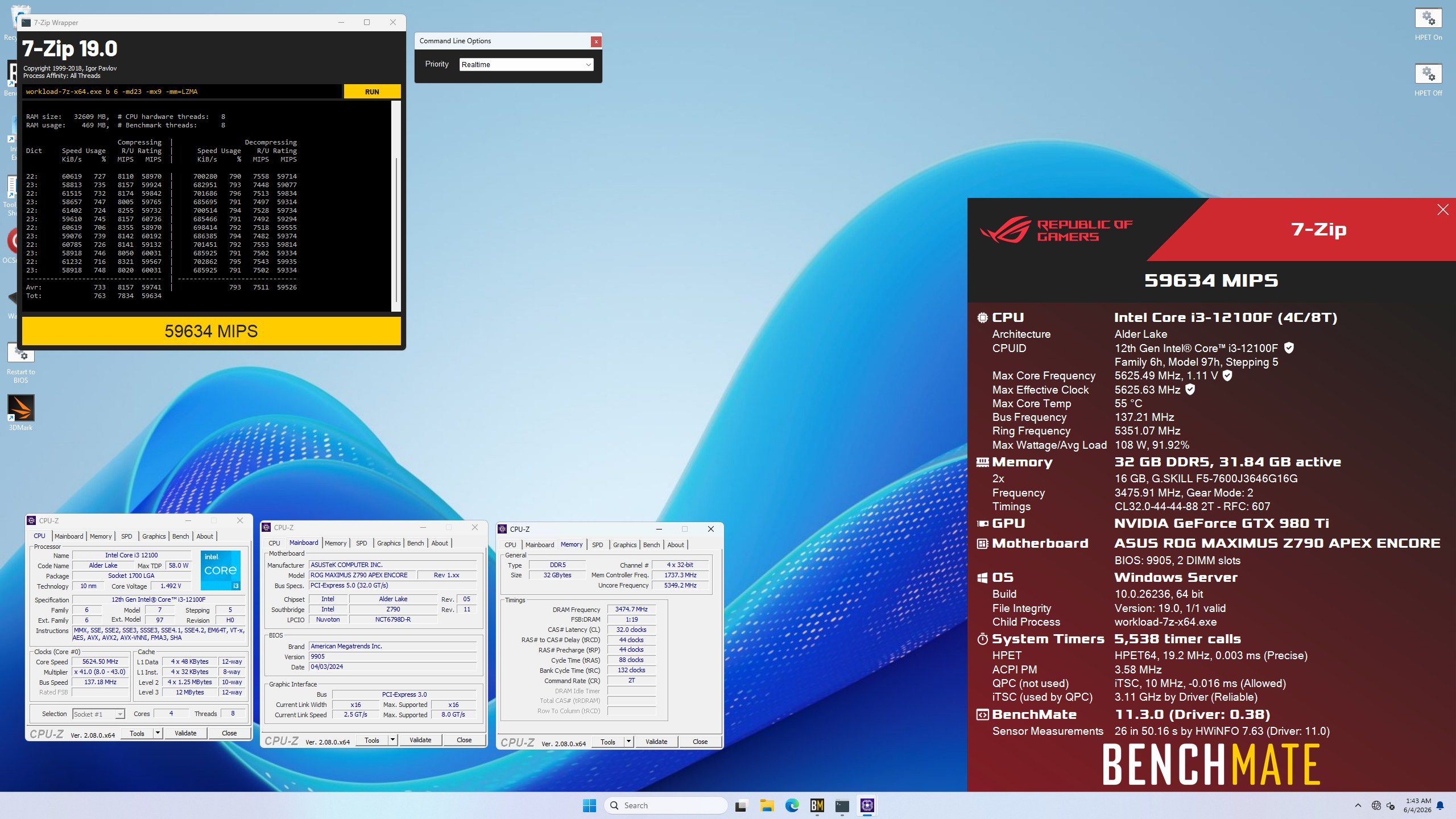1456x819 pixels.
Task: Open Graphics tab in CPU-Z Mainboard window
Action: tap(389, 543)
